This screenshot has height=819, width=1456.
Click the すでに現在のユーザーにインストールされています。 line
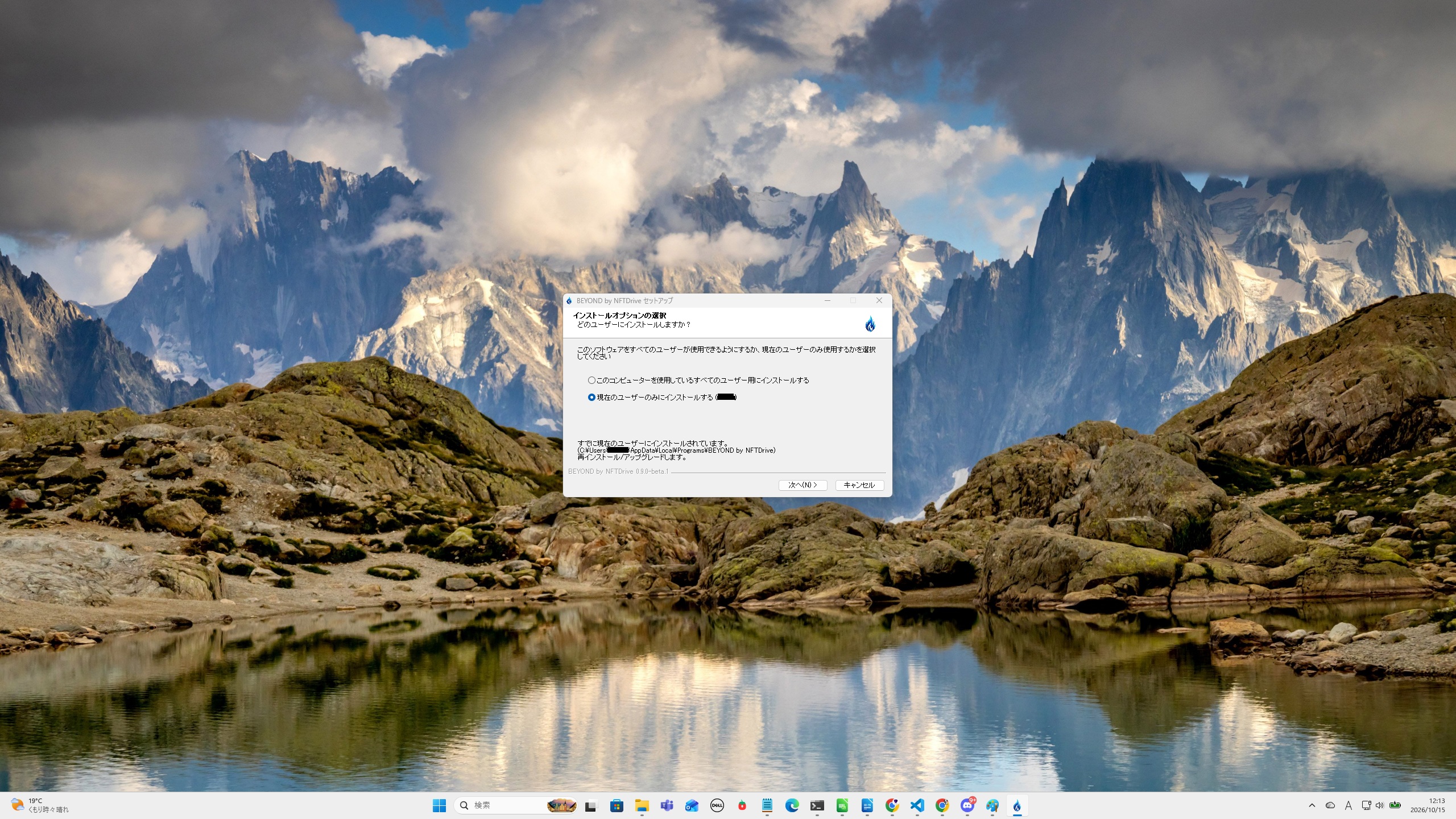pyautogui.click(x=653, y=443)
